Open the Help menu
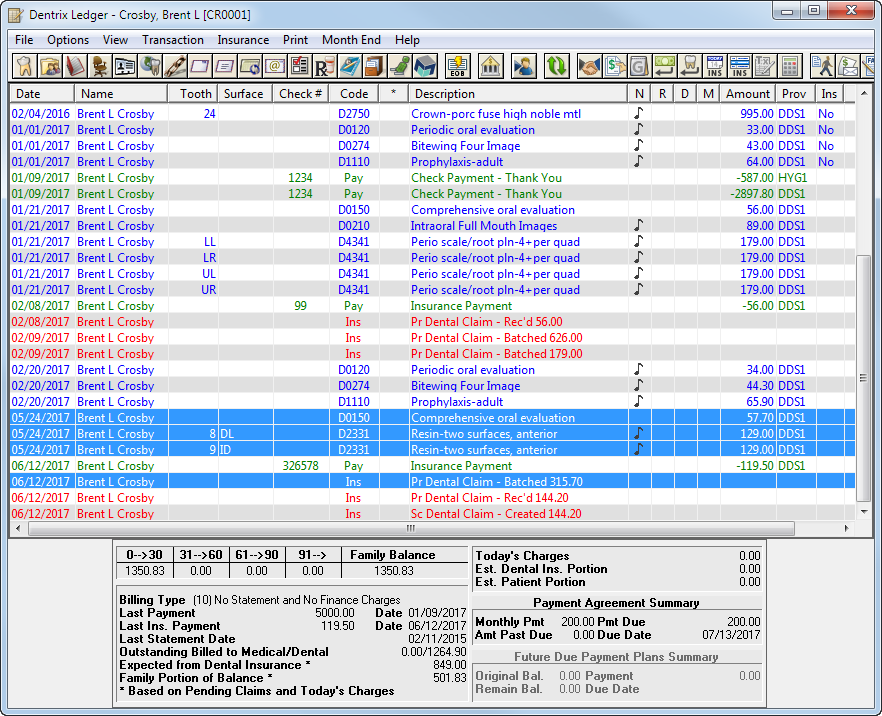The width and height of the screenshot is (882, 716). (x=407, y=40)
